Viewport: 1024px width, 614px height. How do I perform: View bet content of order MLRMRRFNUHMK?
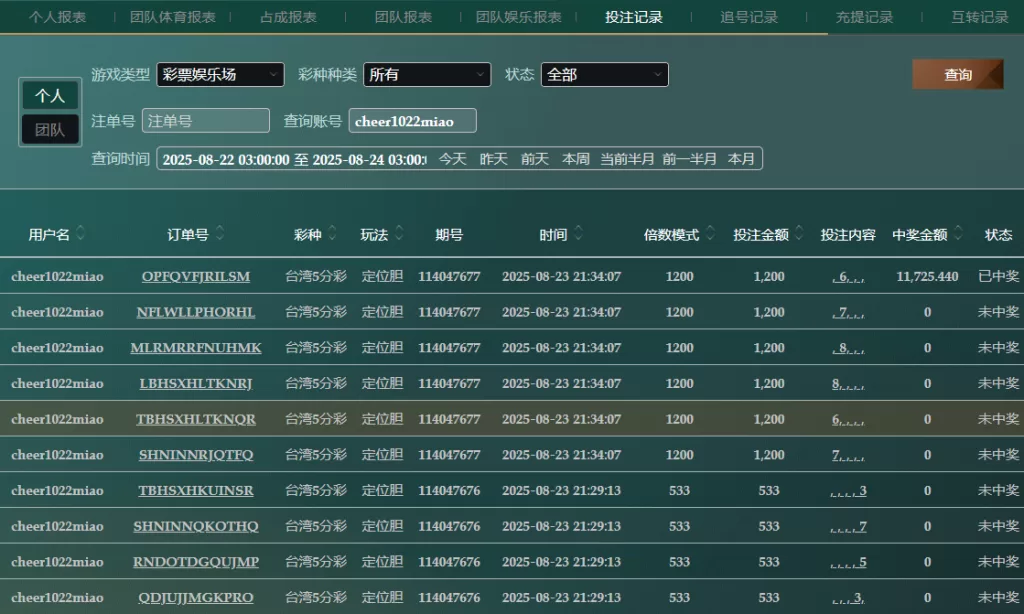(x=848, y=348)
